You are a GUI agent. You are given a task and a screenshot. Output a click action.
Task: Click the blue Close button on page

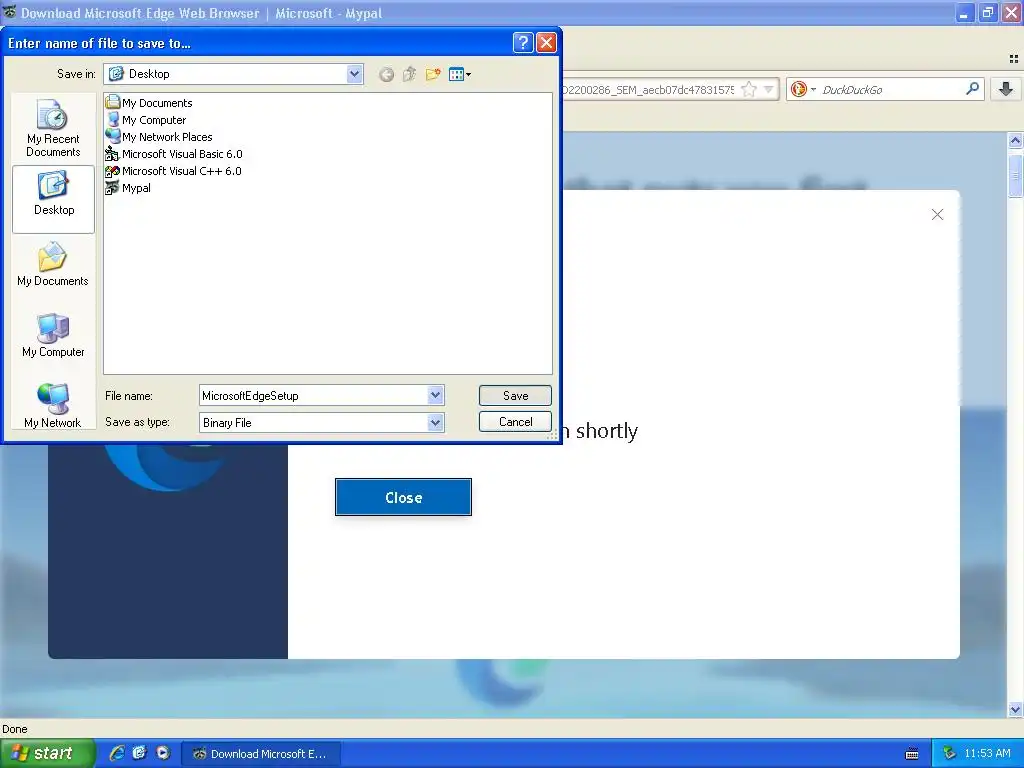(403, 497)
